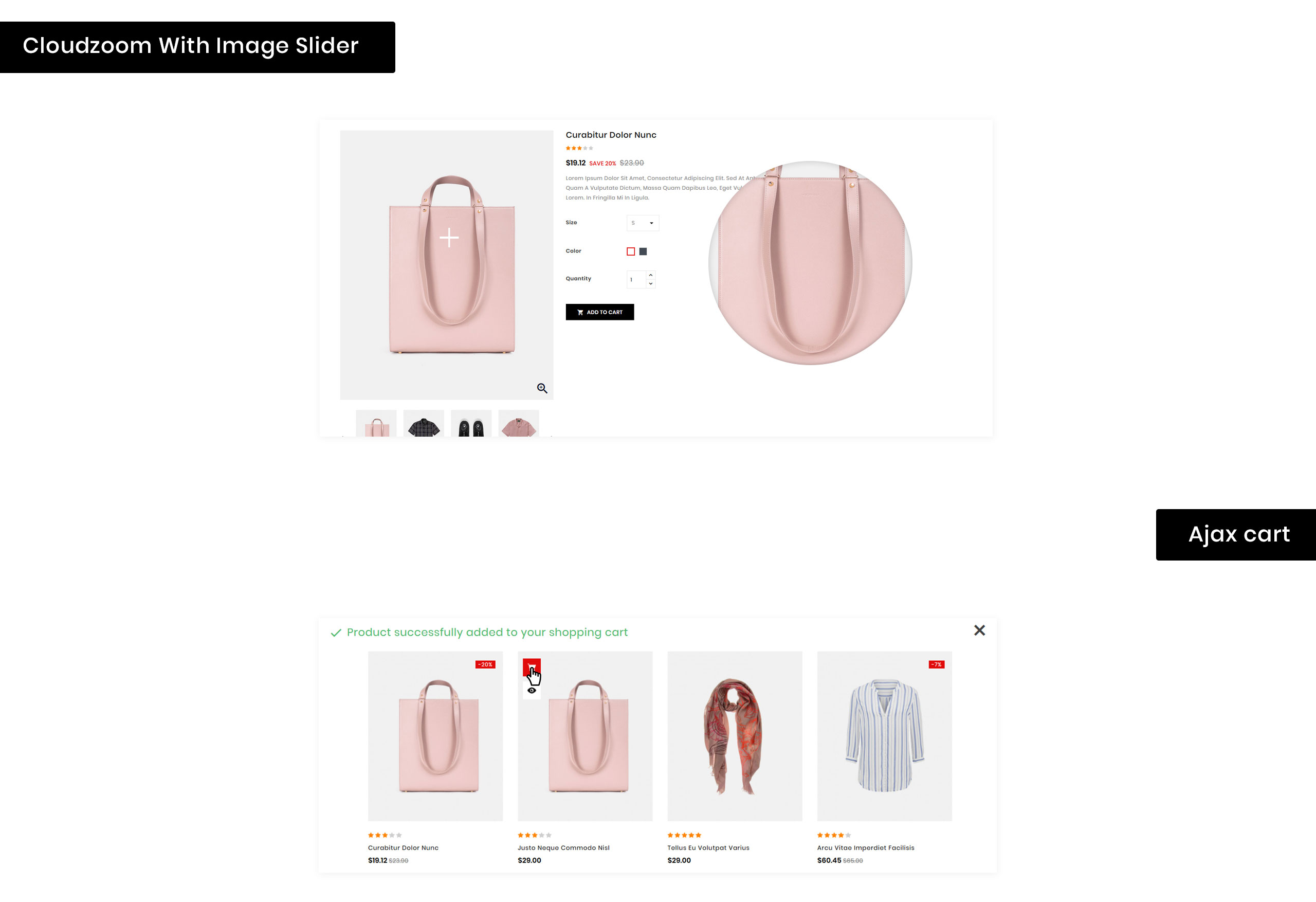Click the green success checkmark icon
Image resolution: width=1316 pixels, height=902 pixels.
click(336, 633)
